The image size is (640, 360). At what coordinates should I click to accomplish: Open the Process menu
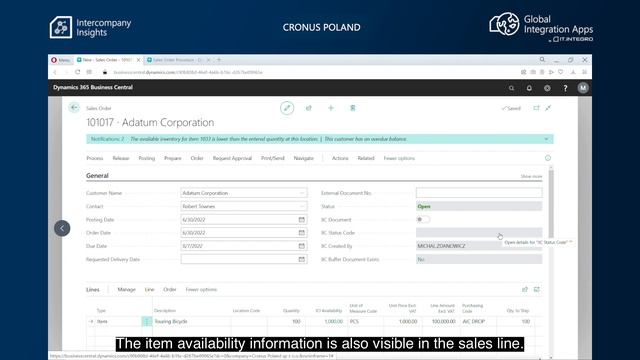click(95, 158)
